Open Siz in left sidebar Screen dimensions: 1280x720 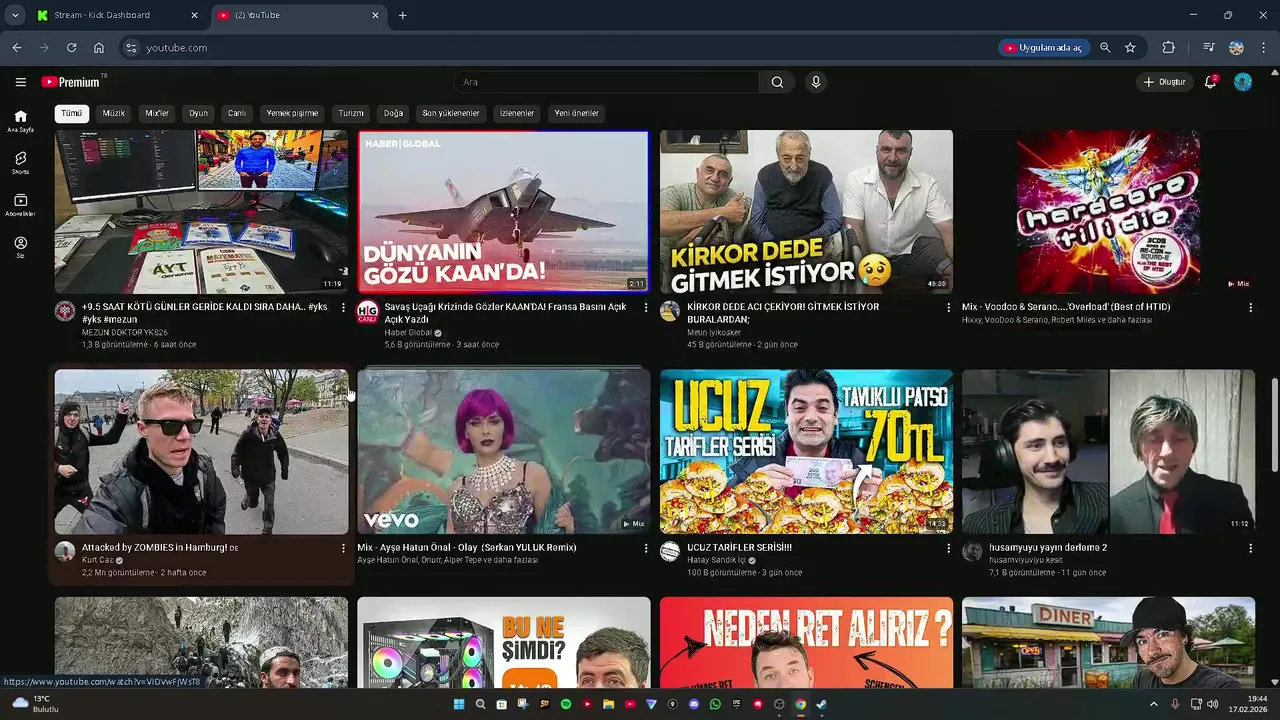tap(20, 247)
